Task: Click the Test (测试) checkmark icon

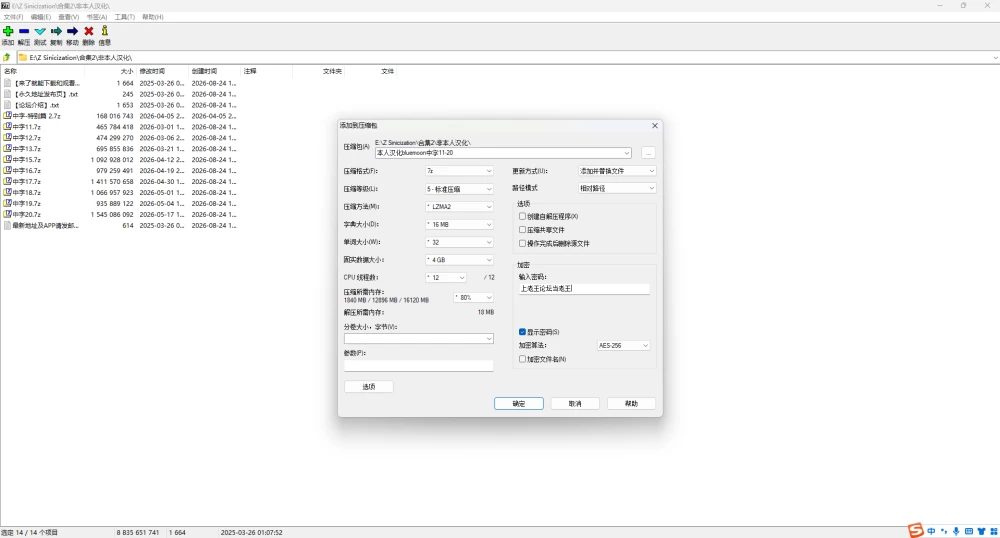Action: click(x=40, y=31)
